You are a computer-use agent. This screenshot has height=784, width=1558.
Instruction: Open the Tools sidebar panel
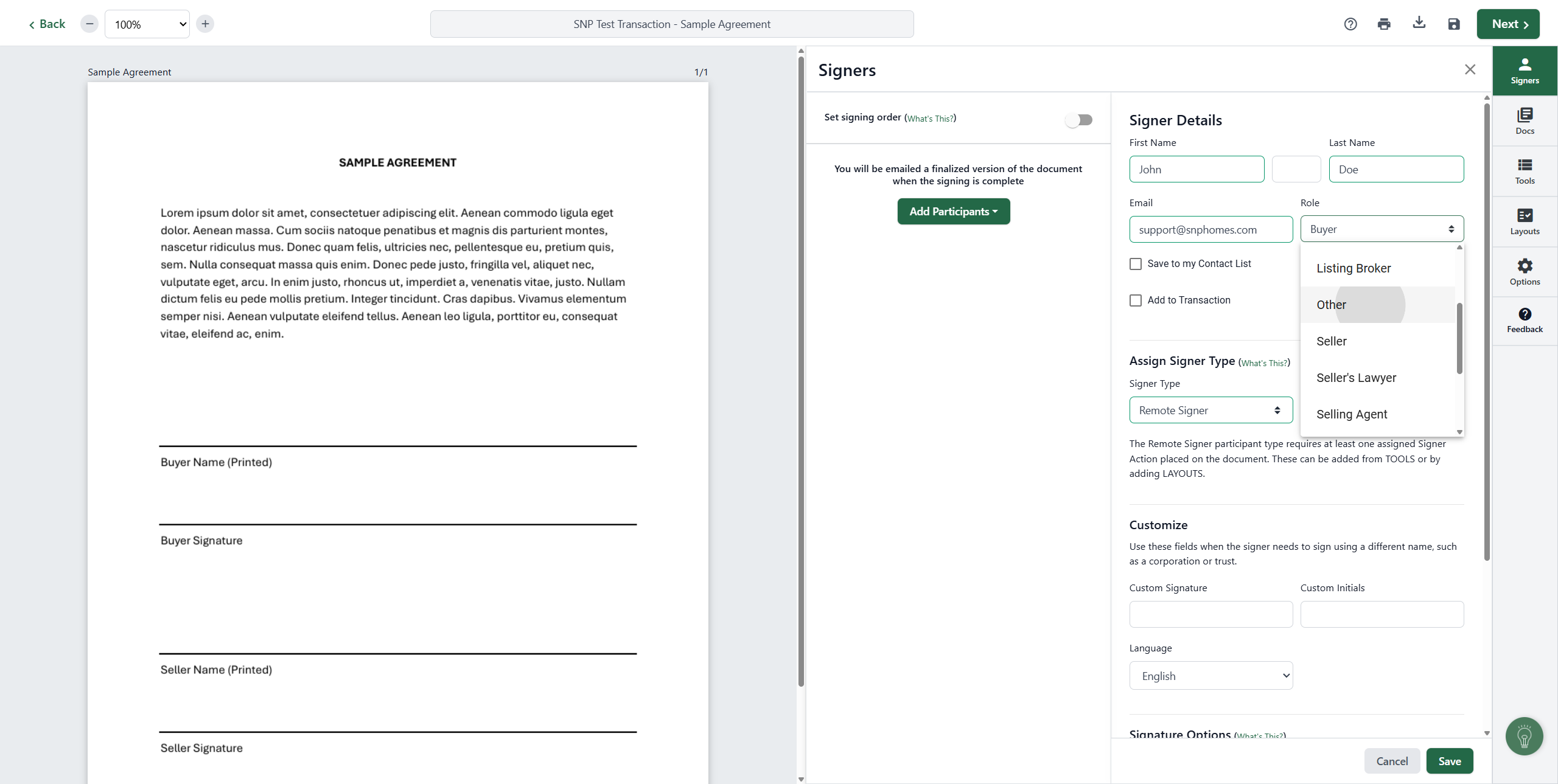point(1524,171)
